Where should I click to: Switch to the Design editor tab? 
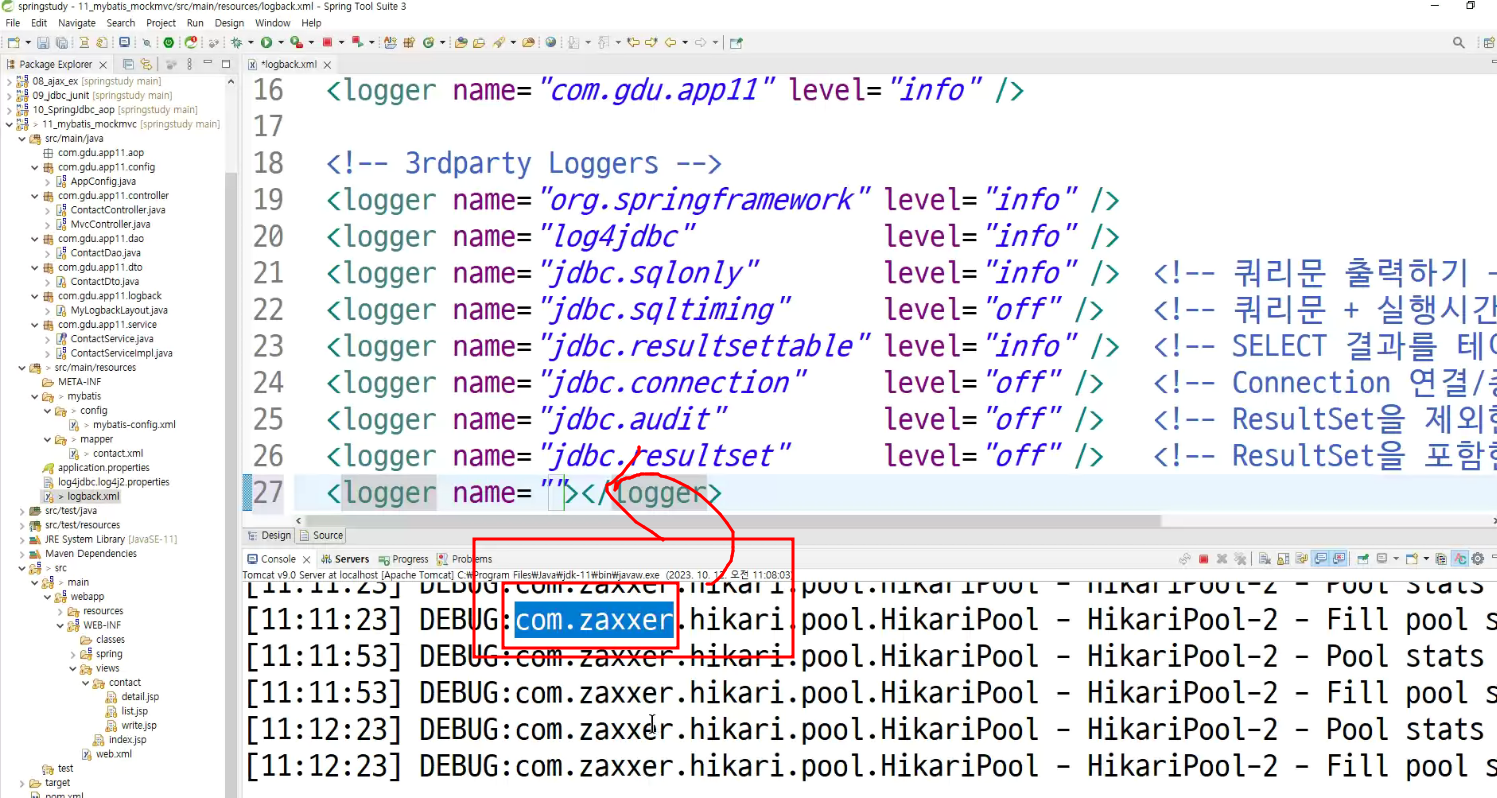tap(270, 535)
